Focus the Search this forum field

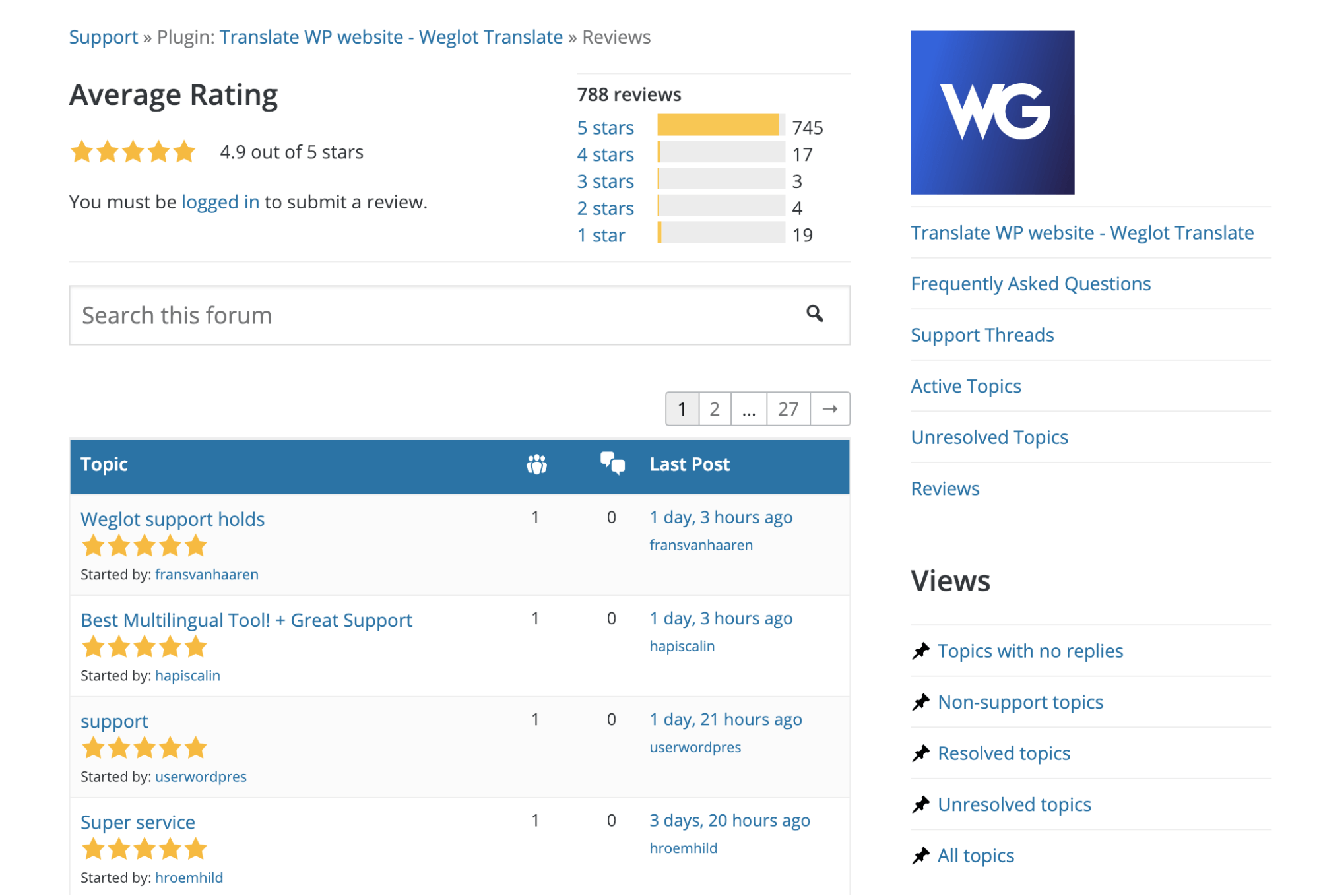pyautogui.click(x=459, y=315)
